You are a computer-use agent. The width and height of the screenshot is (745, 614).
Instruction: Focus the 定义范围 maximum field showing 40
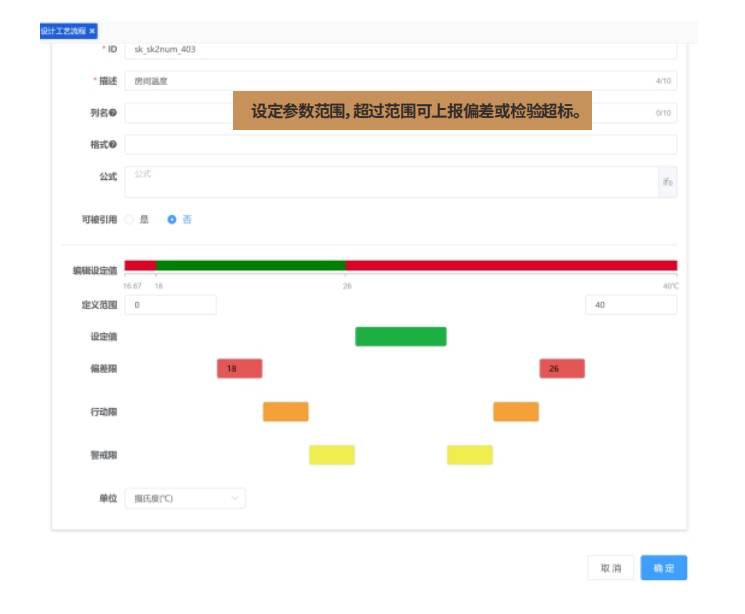coord(630,305)
